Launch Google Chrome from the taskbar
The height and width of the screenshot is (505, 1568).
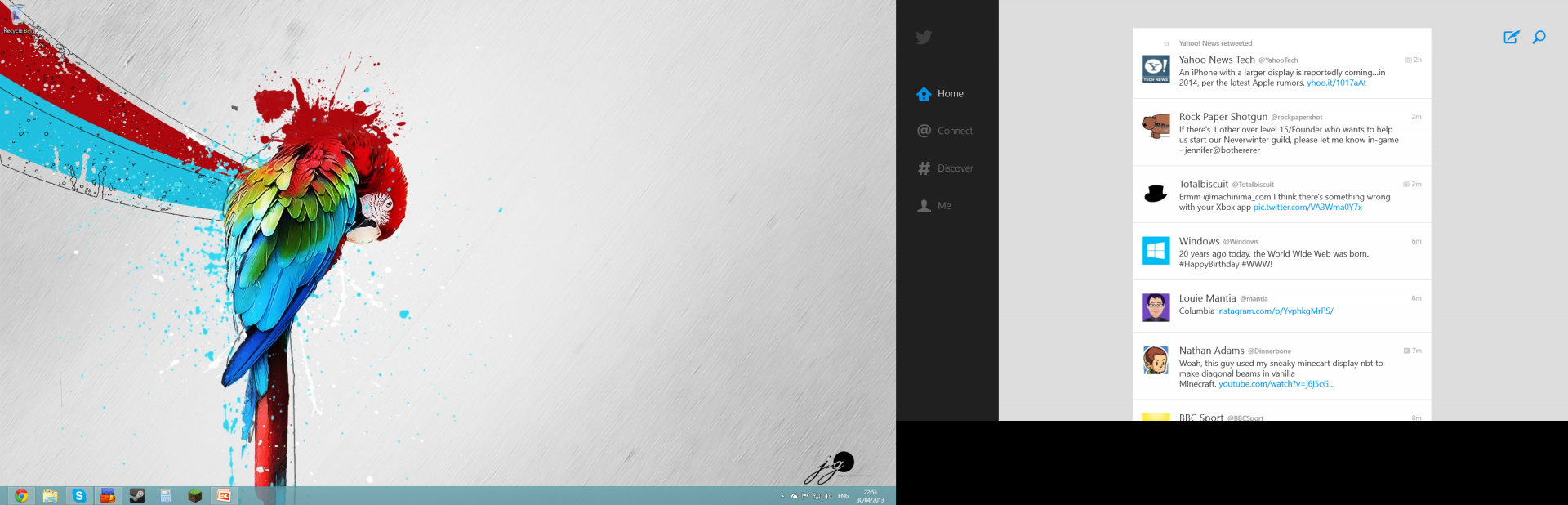point(21,495)
